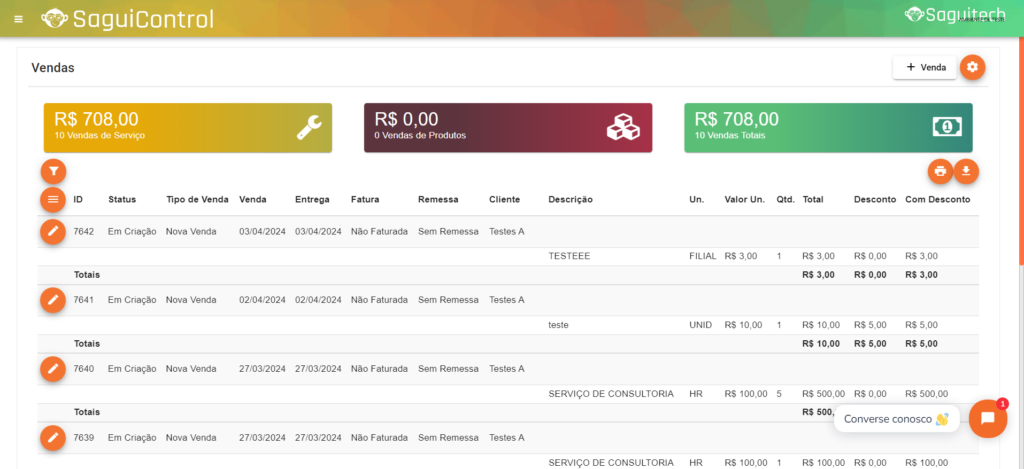The height and width of the screenshot is (469, 1024).
Task: Print the sales list
Action: (940, 171)
